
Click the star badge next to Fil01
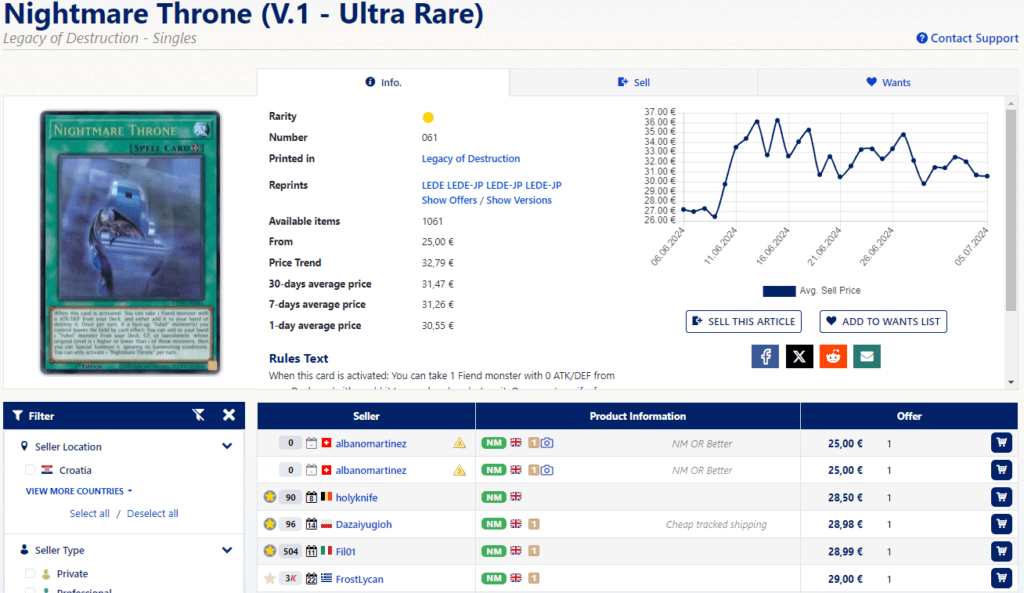[x=270, y=551]
